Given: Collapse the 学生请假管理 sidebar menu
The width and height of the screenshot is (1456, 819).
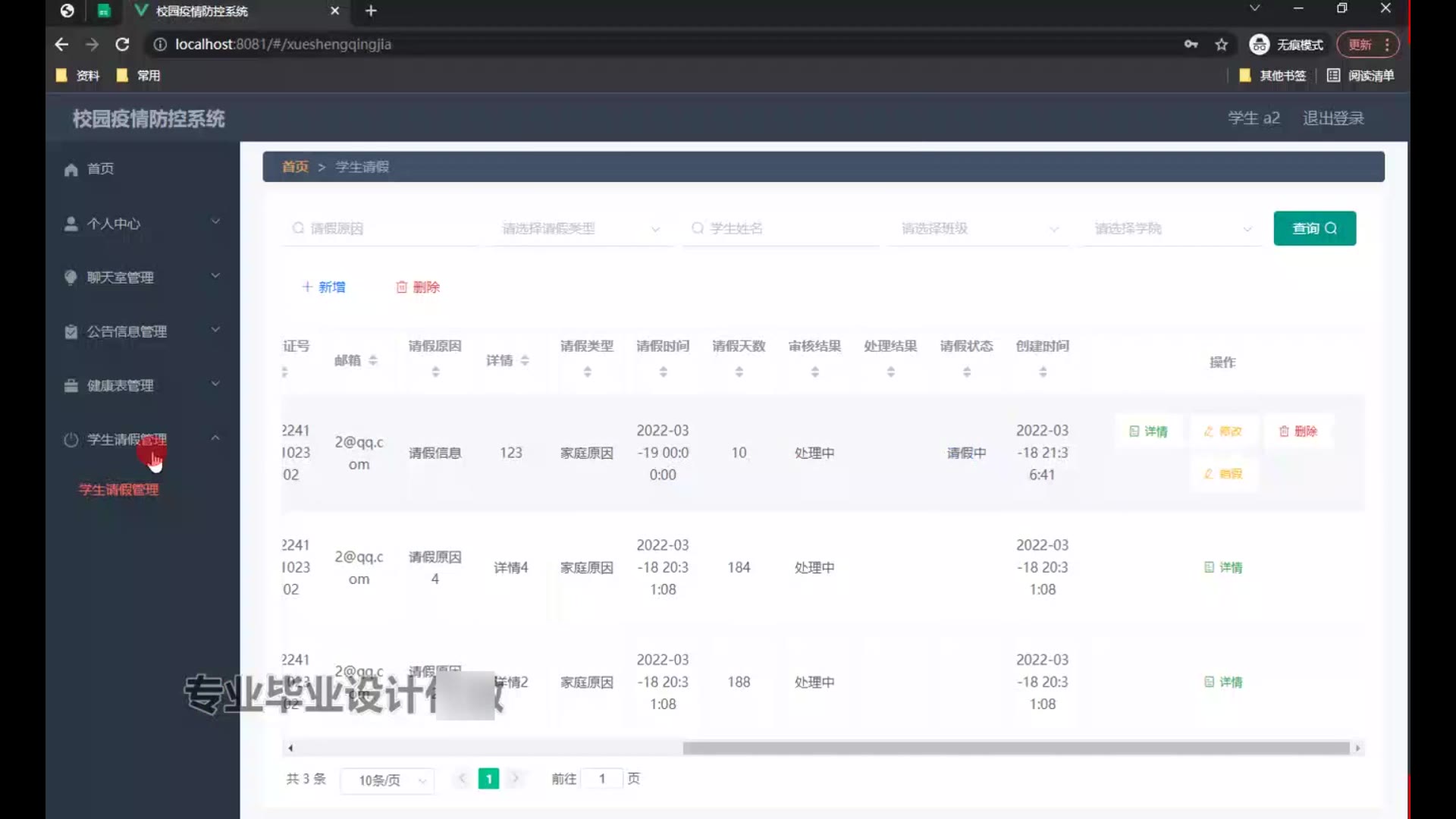Looking at the screenshot, I should coord(215,438).
